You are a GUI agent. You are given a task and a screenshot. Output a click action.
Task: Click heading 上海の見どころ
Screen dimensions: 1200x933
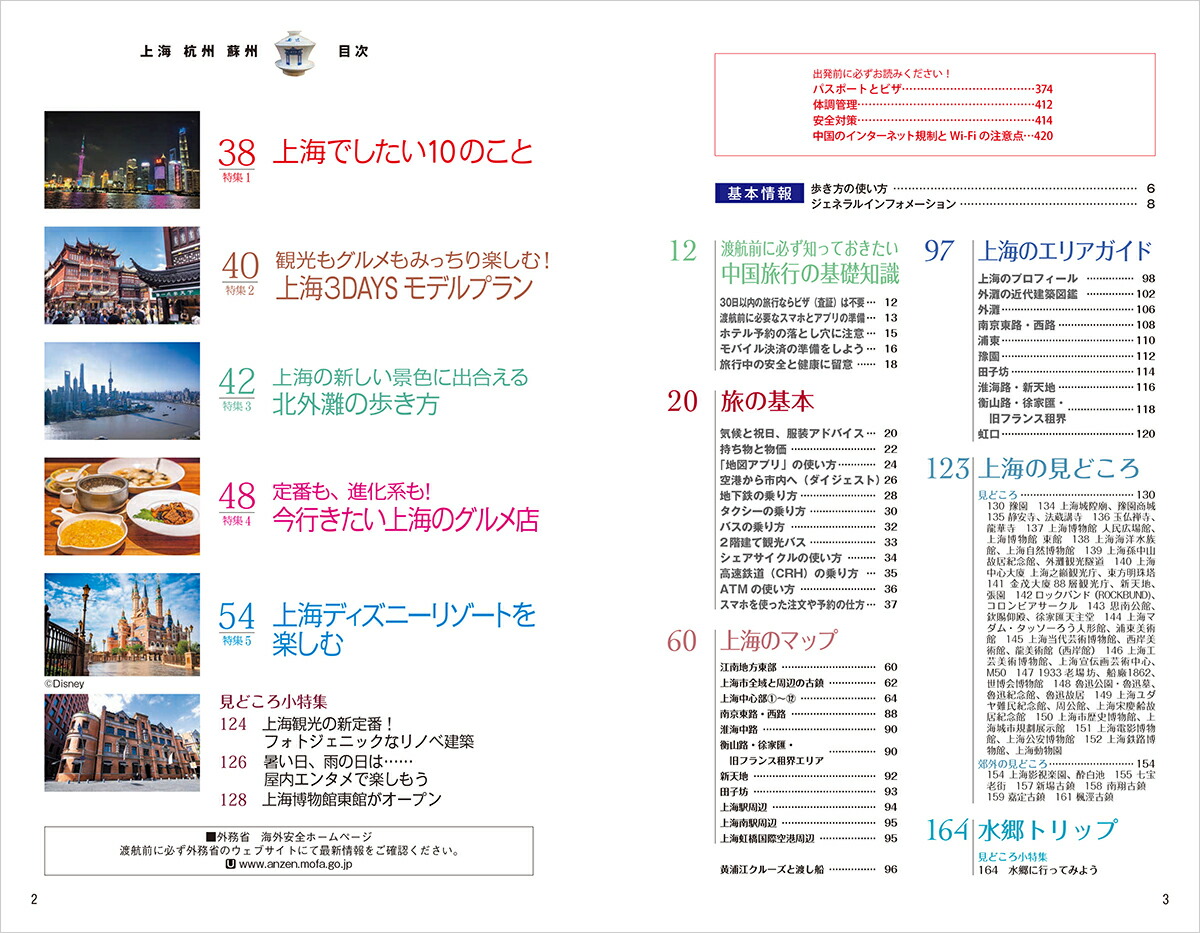point(1058,468)
